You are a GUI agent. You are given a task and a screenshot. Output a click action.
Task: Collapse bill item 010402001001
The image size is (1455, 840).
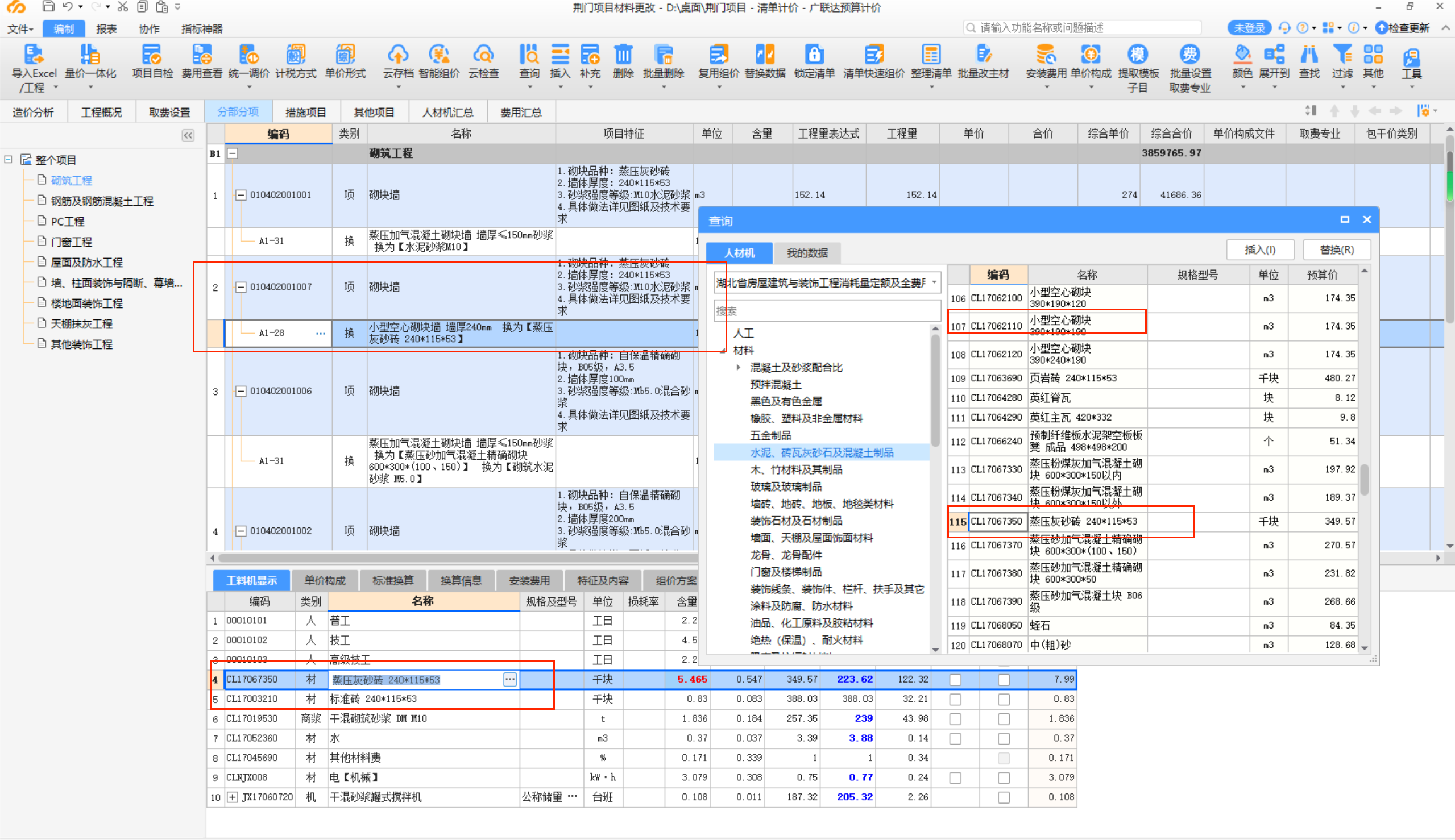tap(241, 195)
